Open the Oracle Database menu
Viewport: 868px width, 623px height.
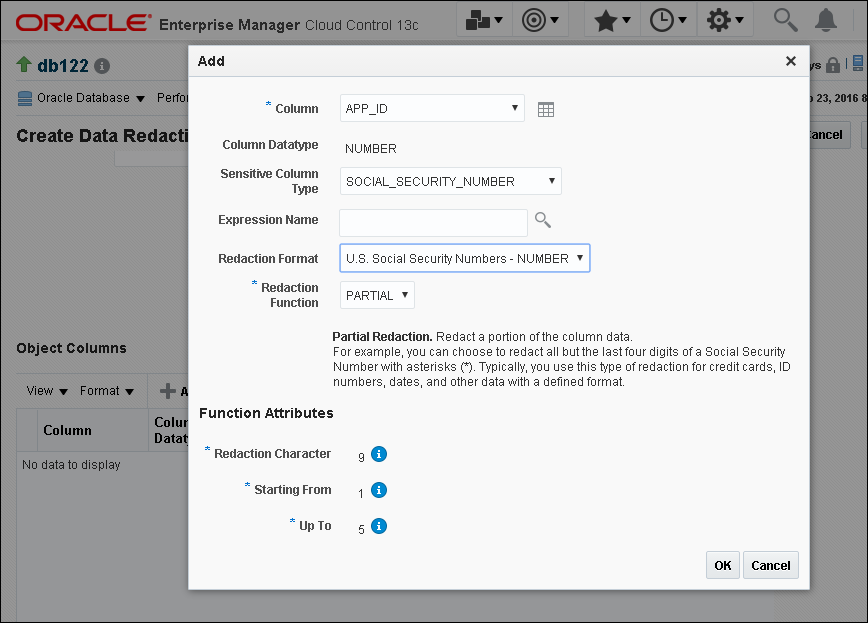81,98
